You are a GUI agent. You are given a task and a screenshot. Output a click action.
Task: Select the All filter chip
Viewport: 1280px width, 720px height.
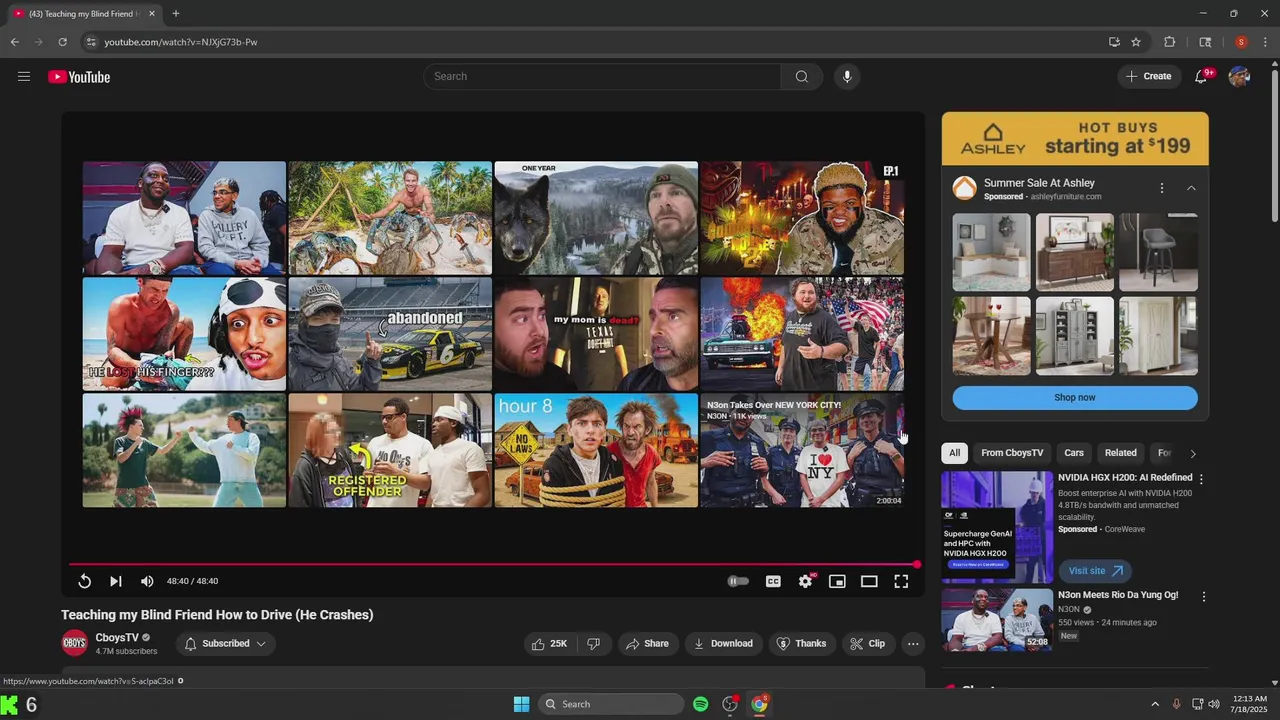click(954, 453)
